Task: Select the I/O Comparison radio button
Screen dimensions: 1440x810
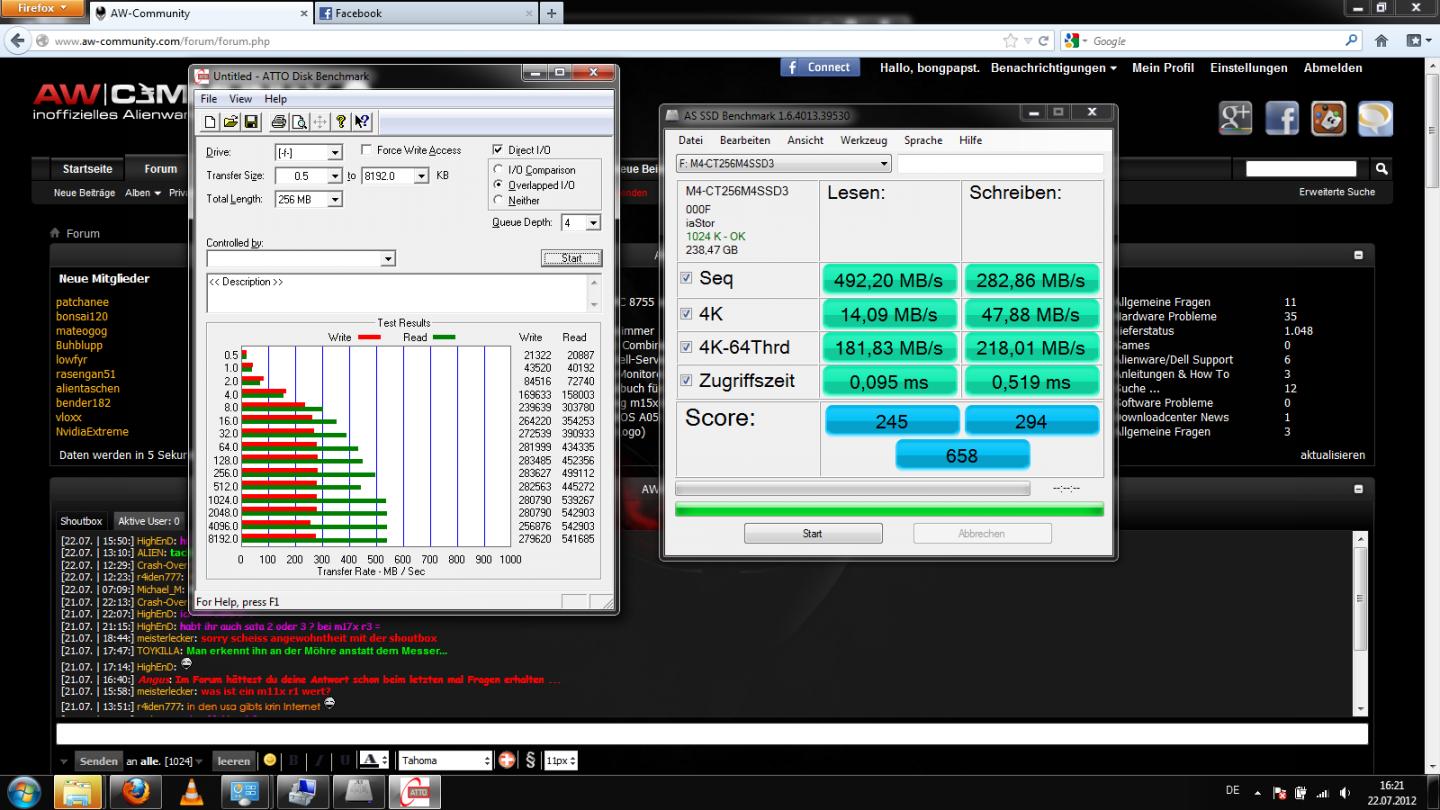Action: [499, 170]
